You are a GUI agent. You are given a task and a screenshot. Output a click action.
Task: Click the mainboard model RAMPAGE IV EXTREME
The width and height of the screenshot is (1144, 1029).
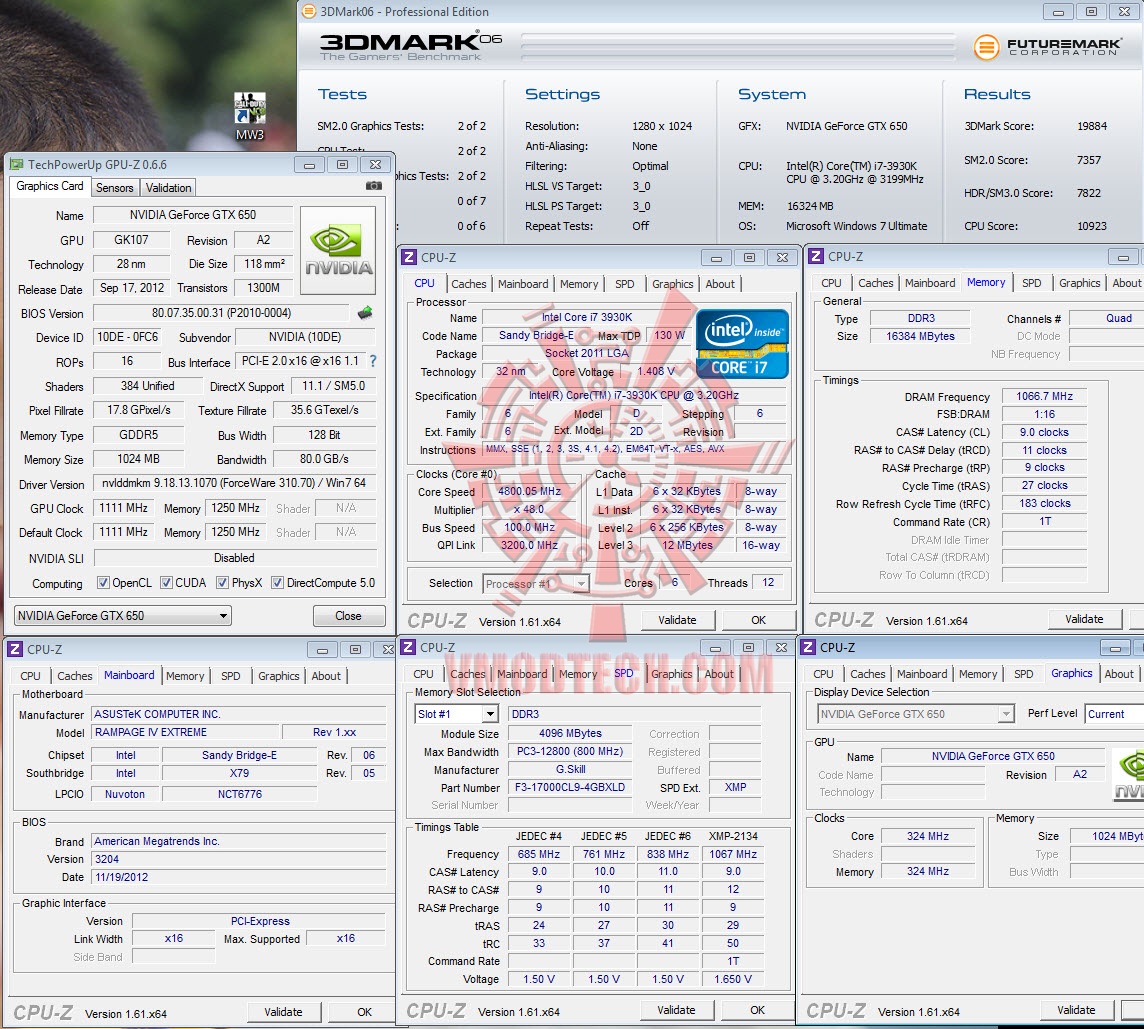pos(186,732)
